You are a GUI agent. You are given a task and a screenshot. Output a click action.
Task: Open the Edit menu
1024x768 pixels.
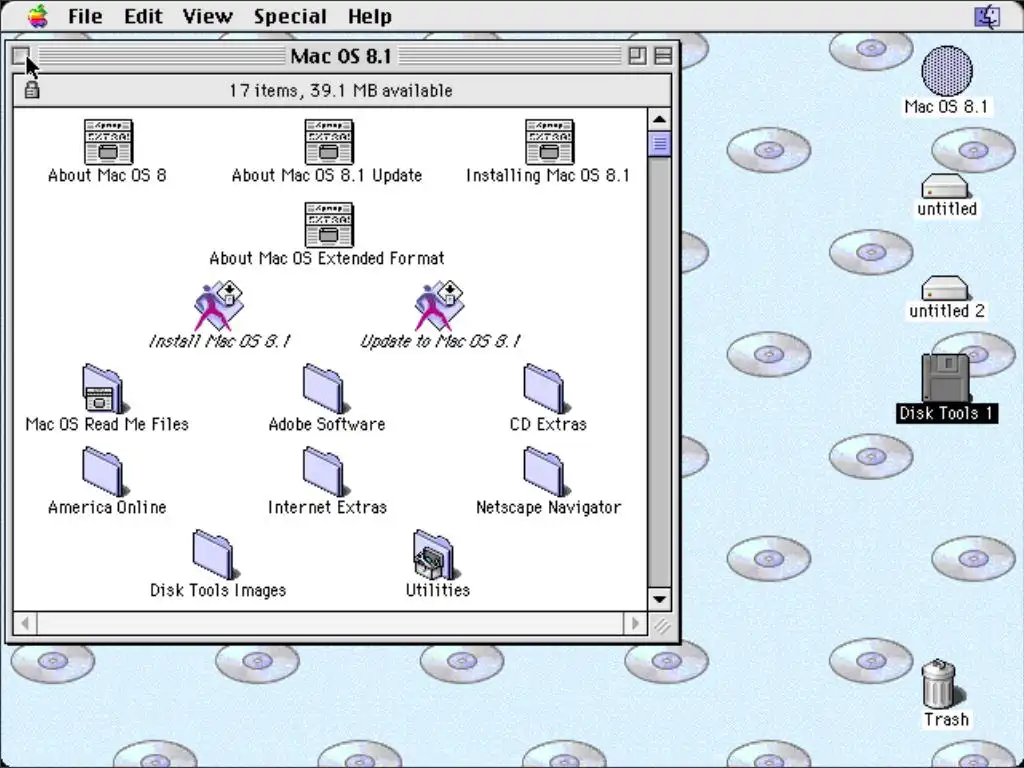tap(143, 16)
